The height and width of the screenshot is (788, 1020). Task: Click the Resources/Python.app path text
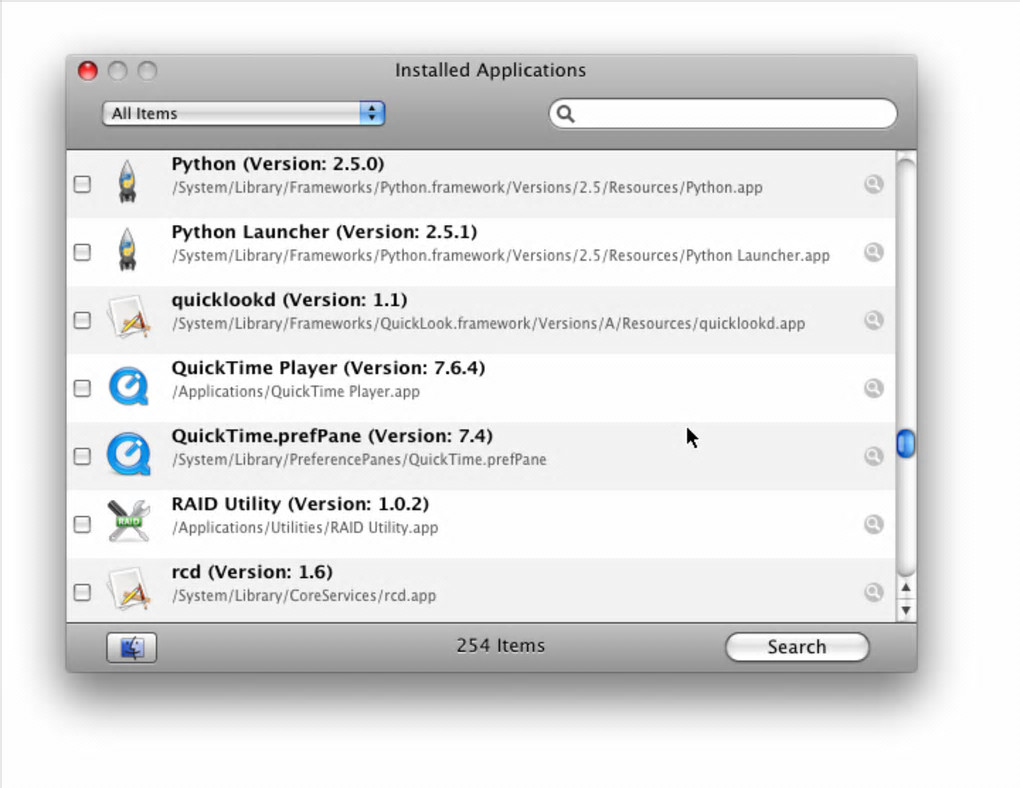[467, 187]
